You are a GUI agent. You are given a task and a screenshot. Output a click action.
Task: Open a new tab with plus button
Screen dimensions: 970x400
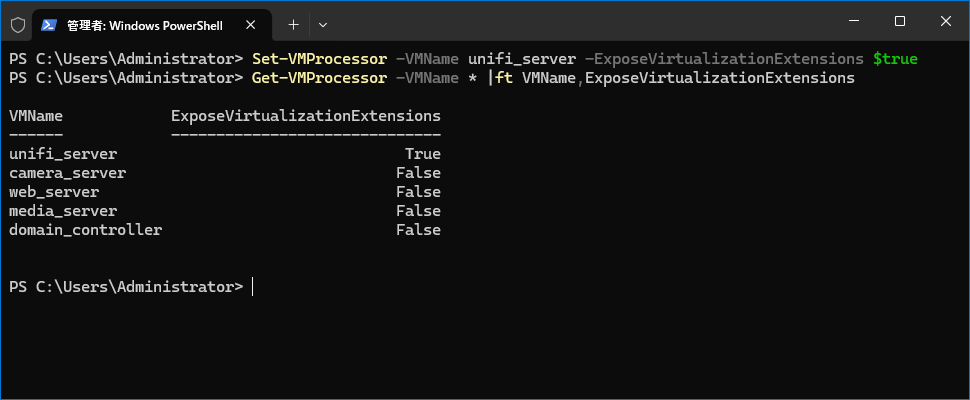coord(293,23)
